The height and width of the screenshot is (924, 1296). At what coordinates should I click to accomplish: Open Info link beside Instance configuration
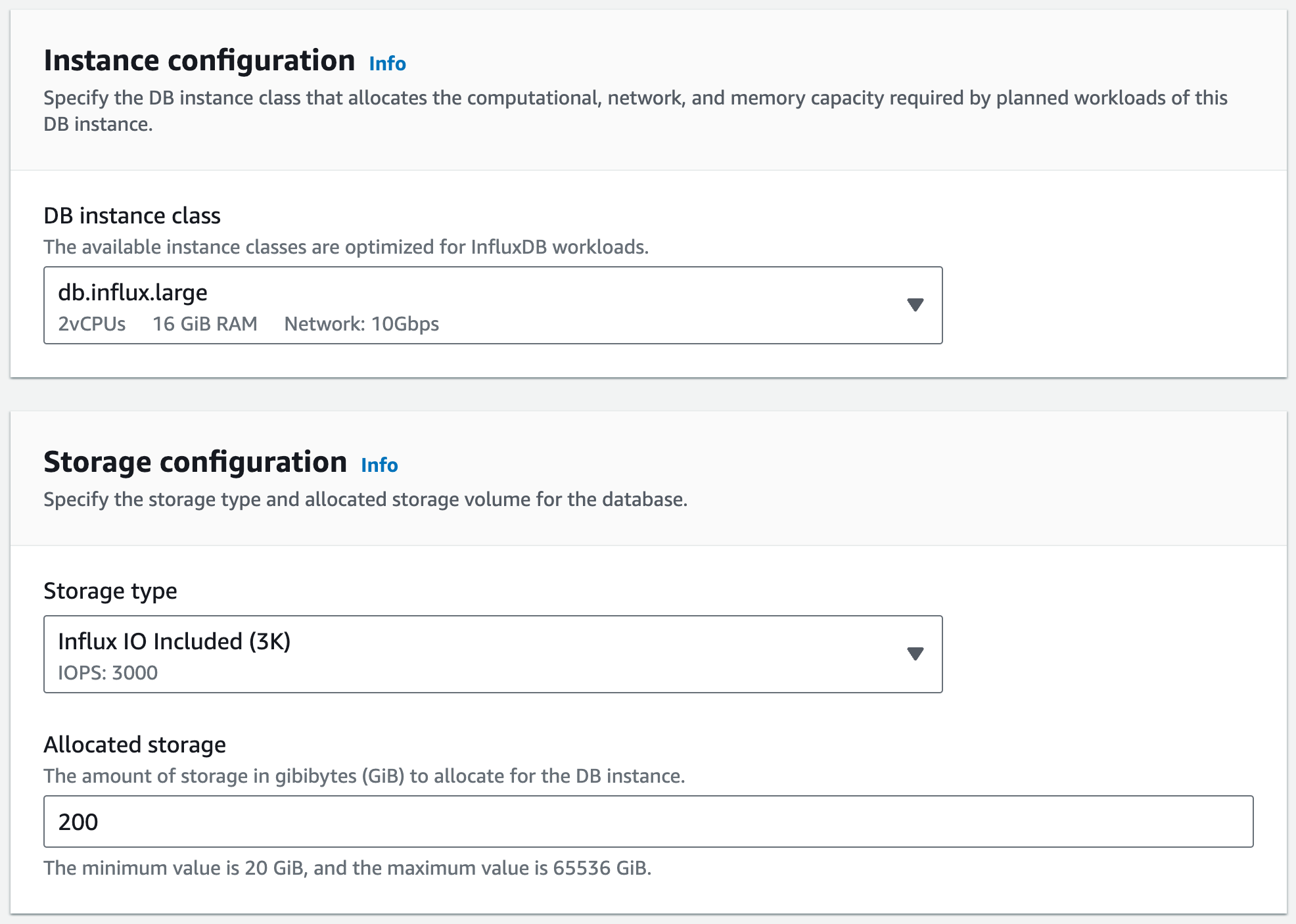pyautogui.click(x=387, y=64)
